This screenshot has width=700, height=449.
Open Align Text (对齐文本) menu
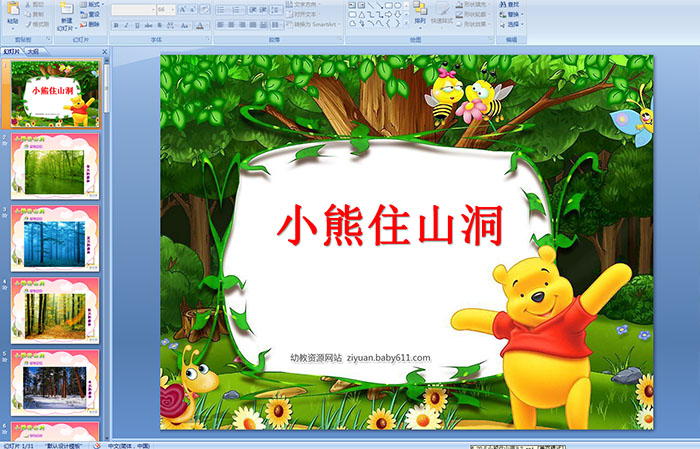click(x=304, y=14)
